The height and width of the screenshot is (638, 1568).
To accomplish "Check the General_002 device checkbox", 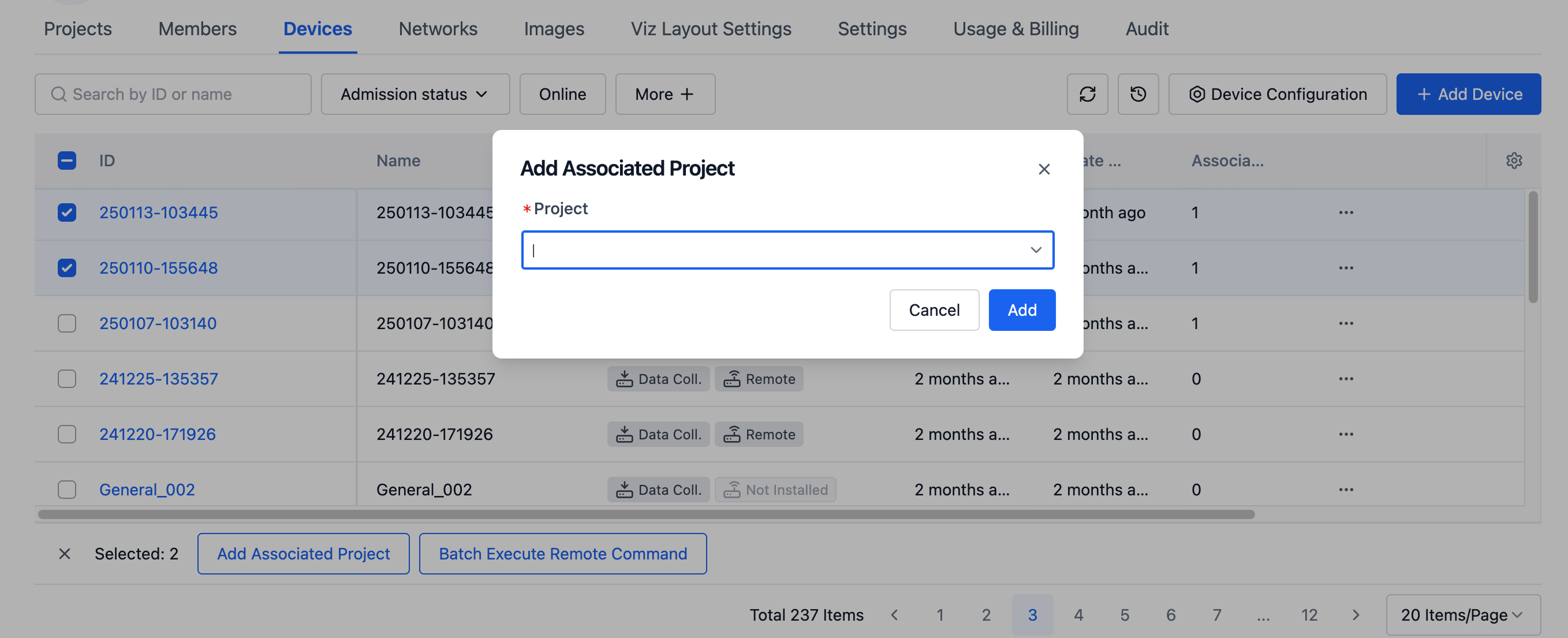I will click(67, 490).
